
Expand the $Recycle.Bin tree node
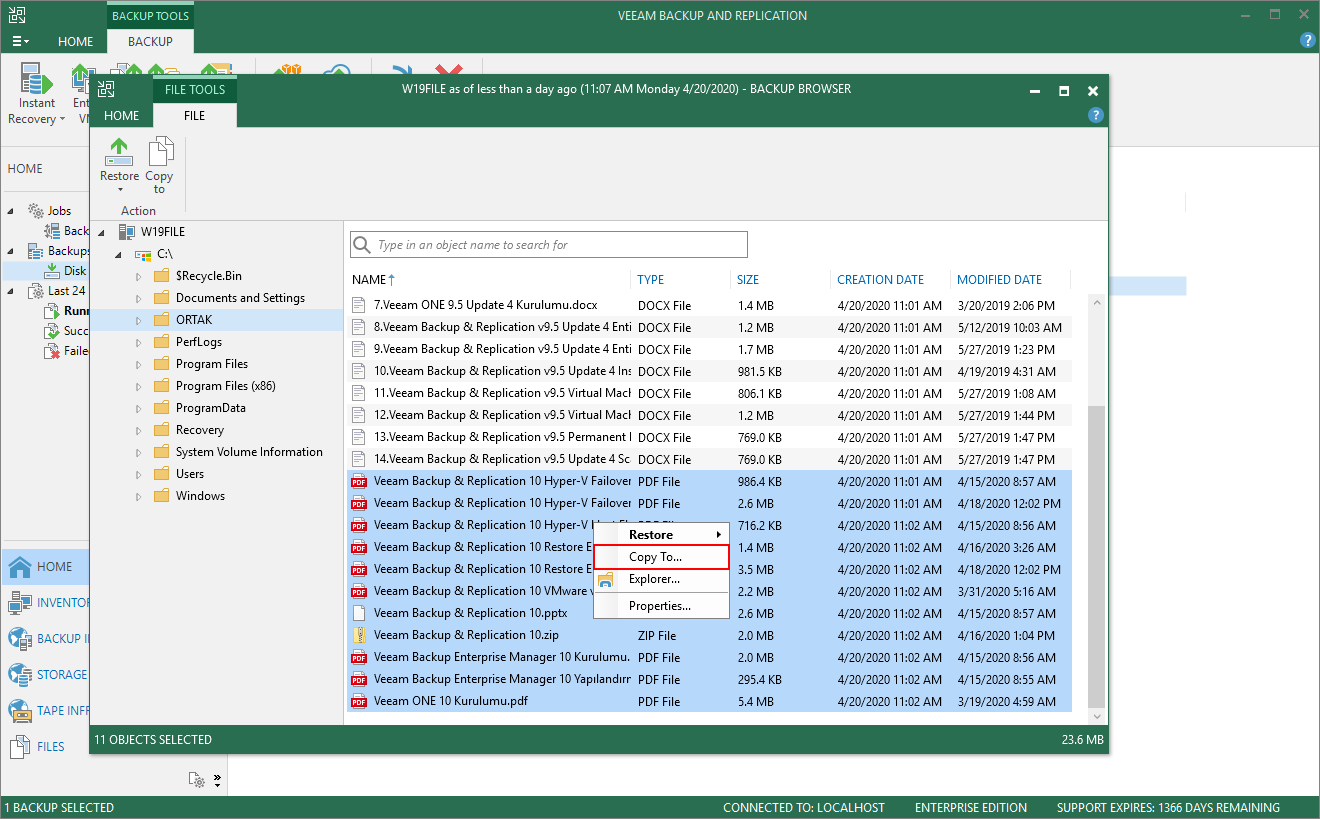click(139, 276)
